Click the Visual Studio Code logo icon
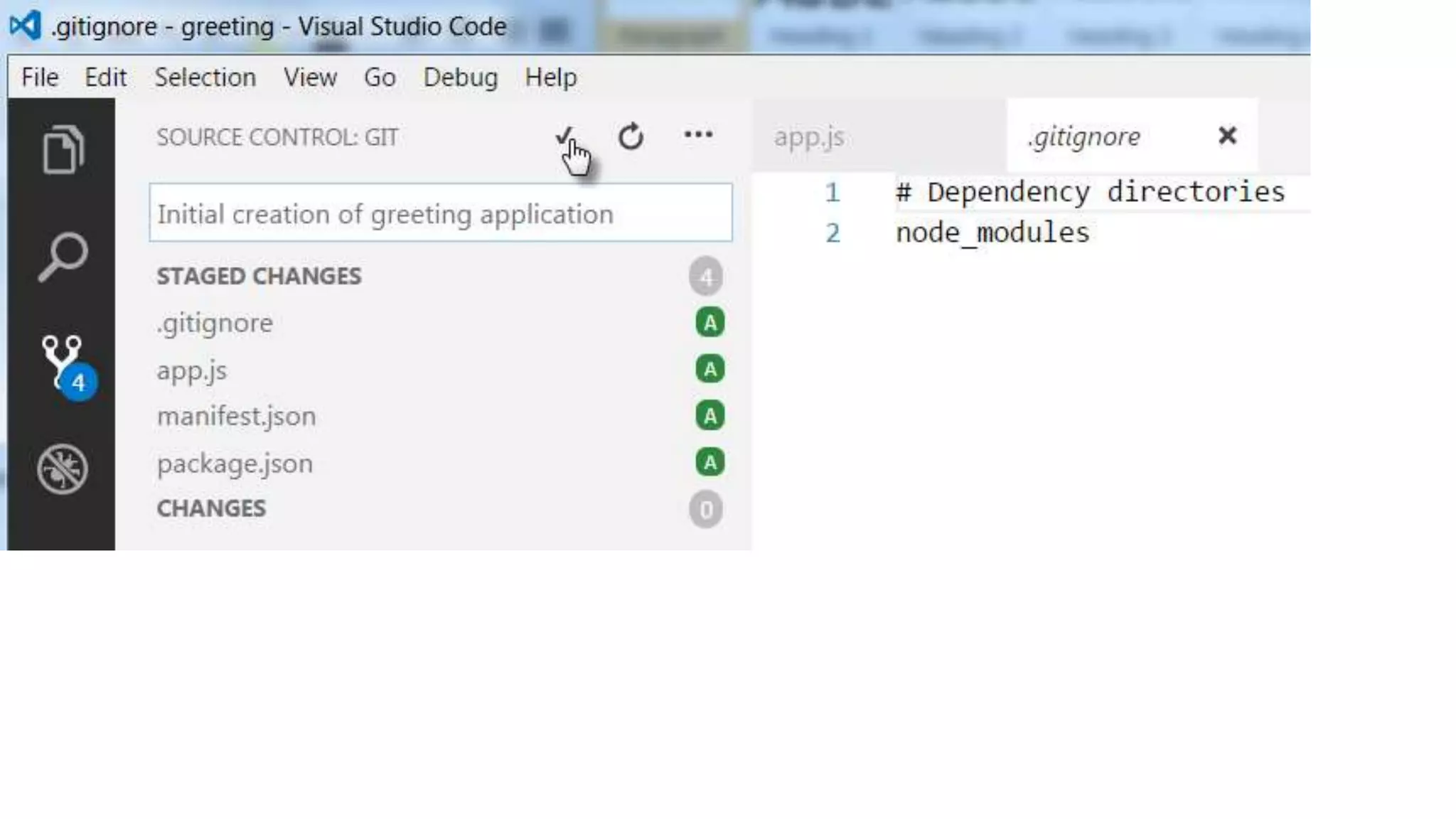The width and height of the screenshot is (1456, 819). coord(26,26)
